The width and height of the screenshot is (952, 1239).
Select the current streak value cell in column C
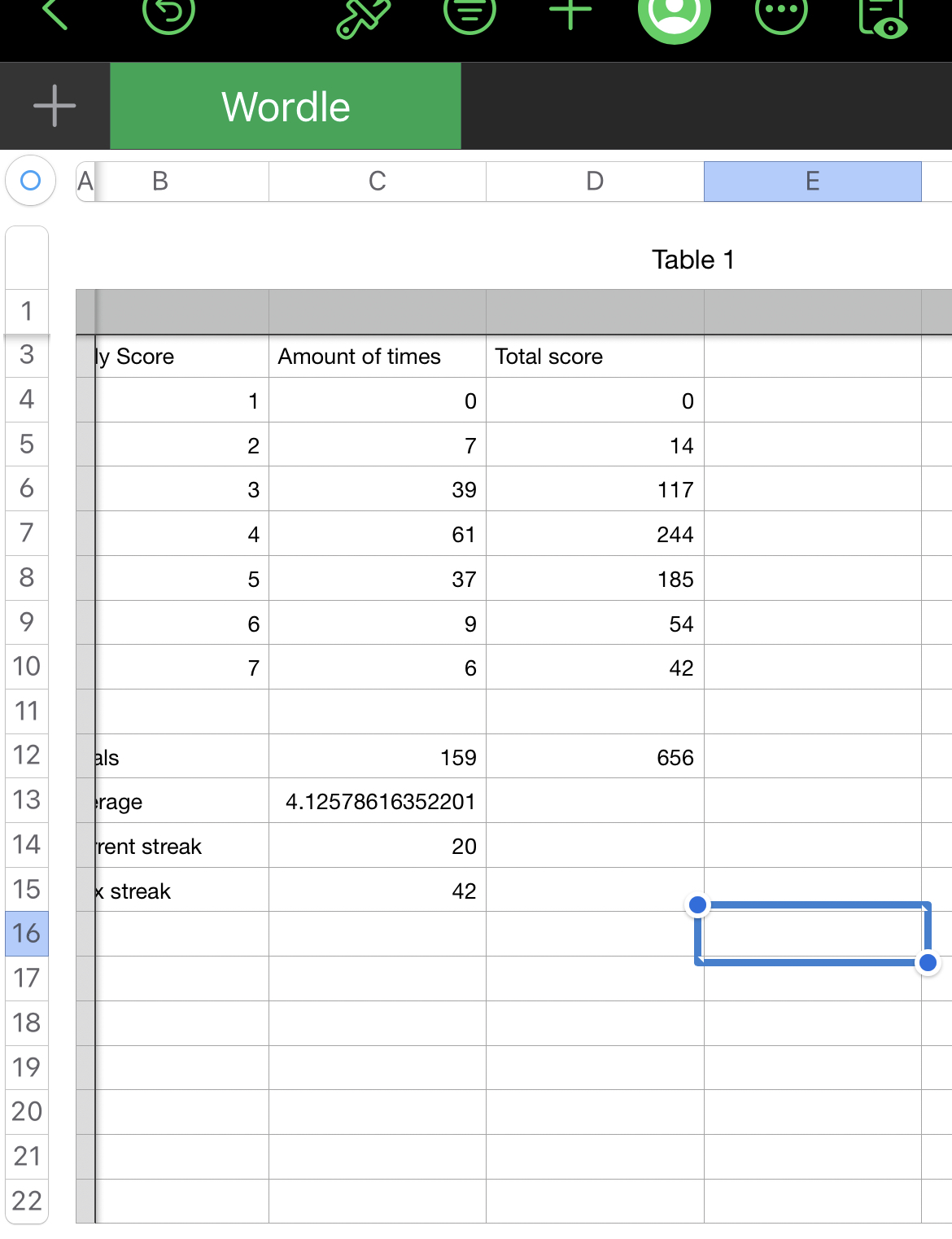(x=378, y=846)
